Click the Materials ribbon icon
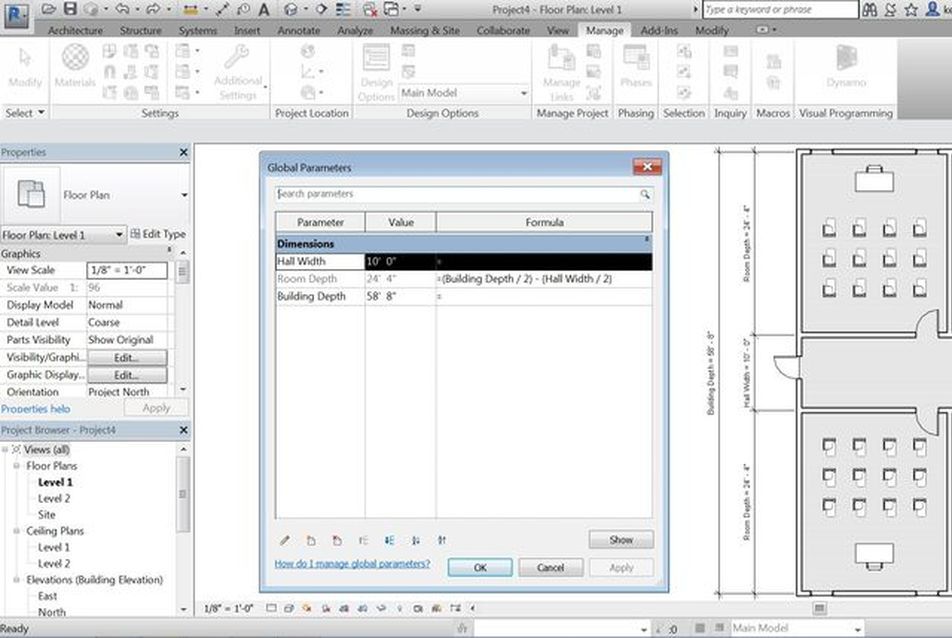 coord(75,66)
